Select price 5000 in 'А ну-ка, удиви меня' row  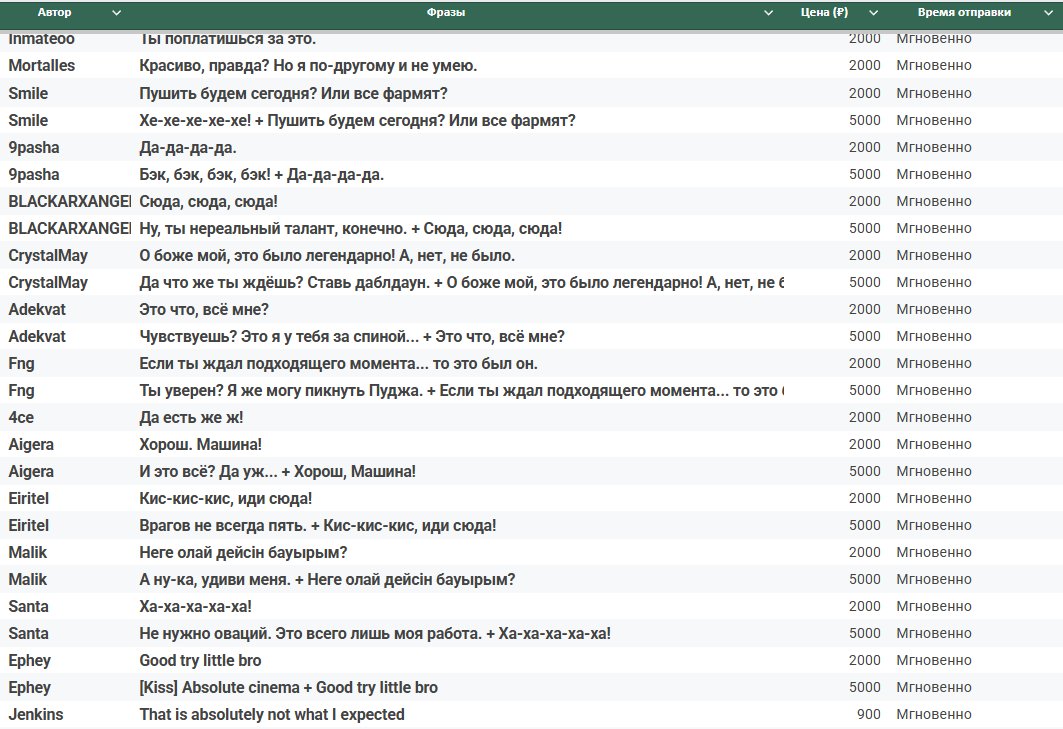point(864,580)
